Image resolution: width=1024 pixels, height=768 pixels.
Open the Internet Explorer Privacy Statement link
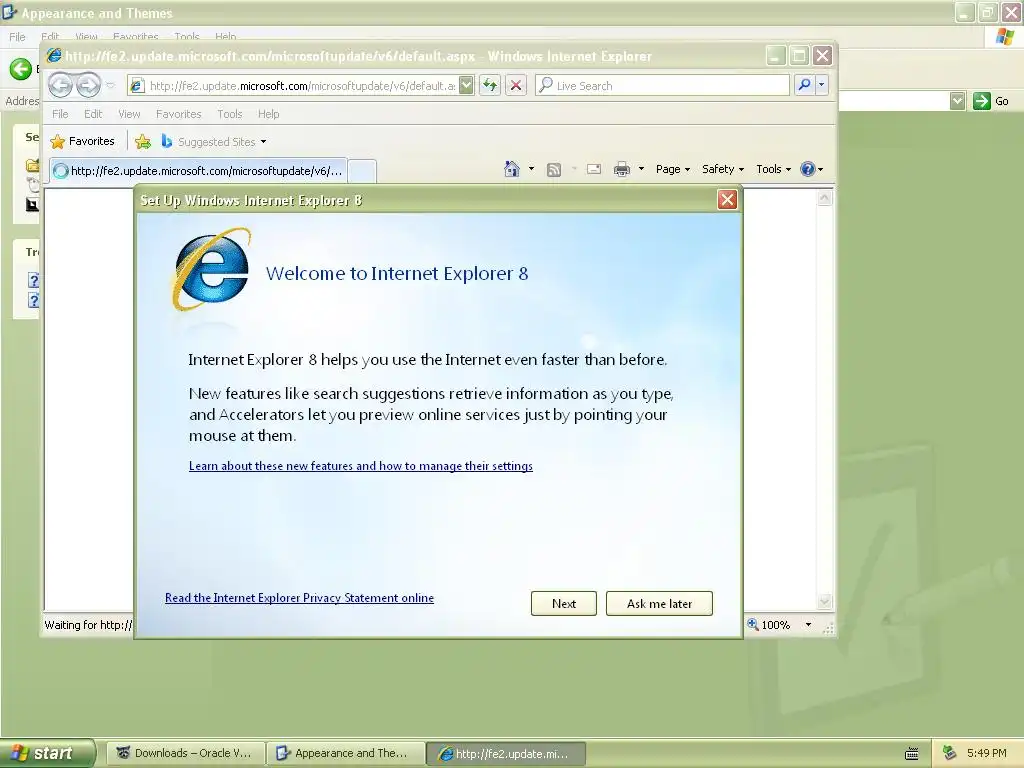pyautogui.click(x=299, y=598)
